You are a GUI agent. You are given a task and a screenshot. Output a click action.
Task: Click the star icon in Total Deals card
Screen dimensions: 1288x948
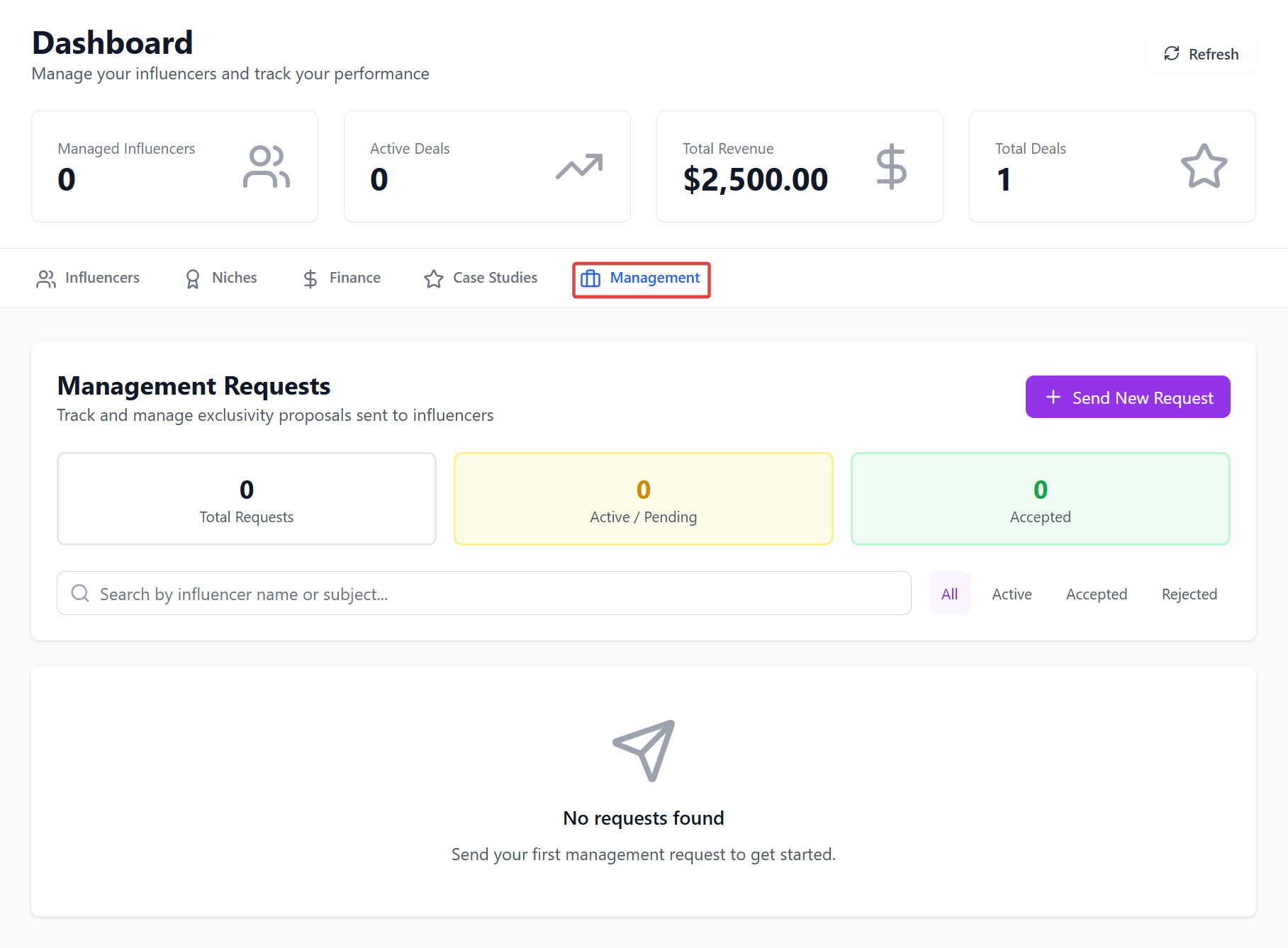coord(1204,167)
